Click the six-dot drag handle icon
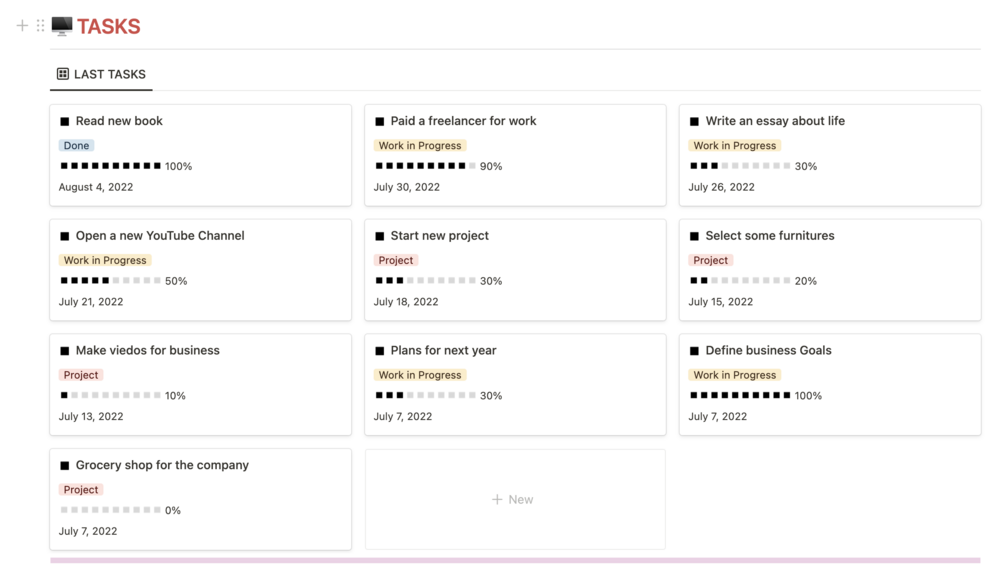The width and height of the screenshot is (1005, 577). [x=40, y=26]
